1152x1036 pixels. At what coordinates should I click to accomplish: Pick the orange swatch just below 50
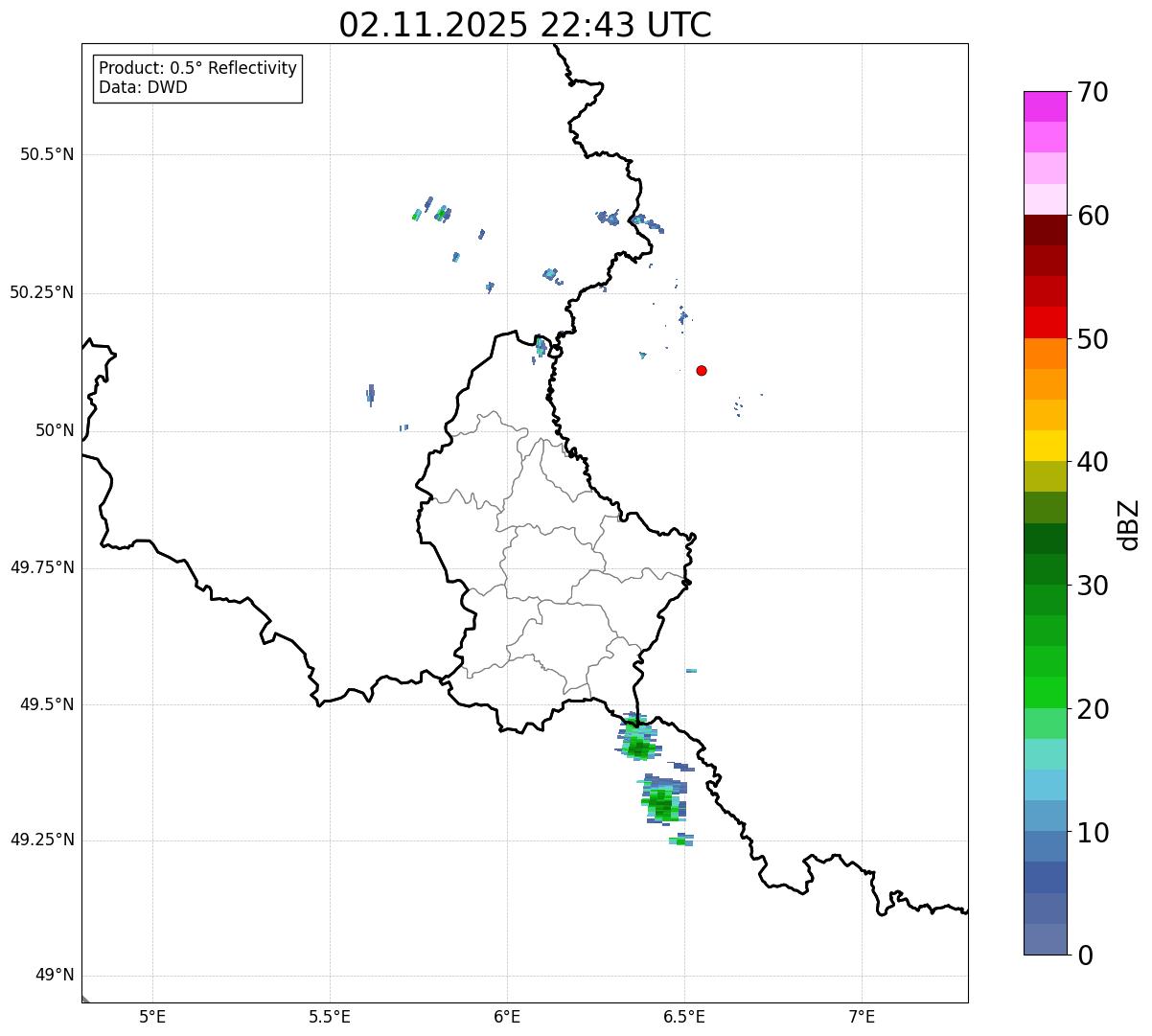tap(1045, 354)
